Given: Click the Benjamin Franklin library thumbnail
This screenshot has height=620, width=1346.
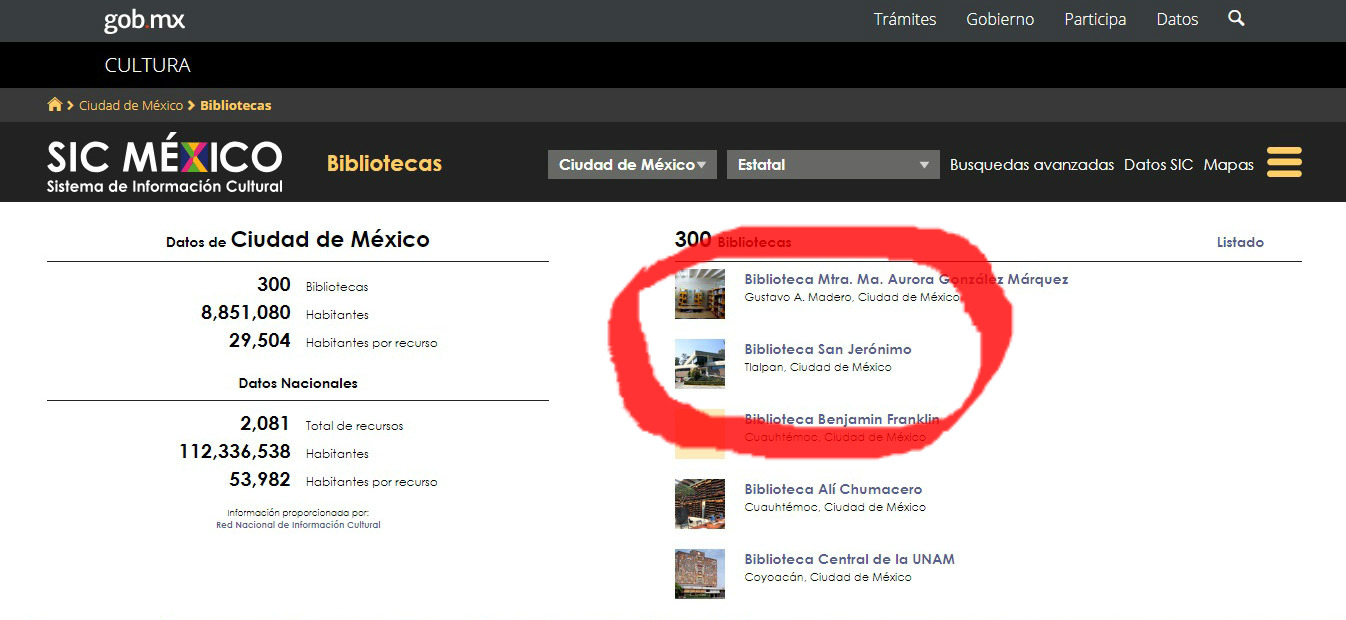Looking at the screenshot, I should point(700,434).
